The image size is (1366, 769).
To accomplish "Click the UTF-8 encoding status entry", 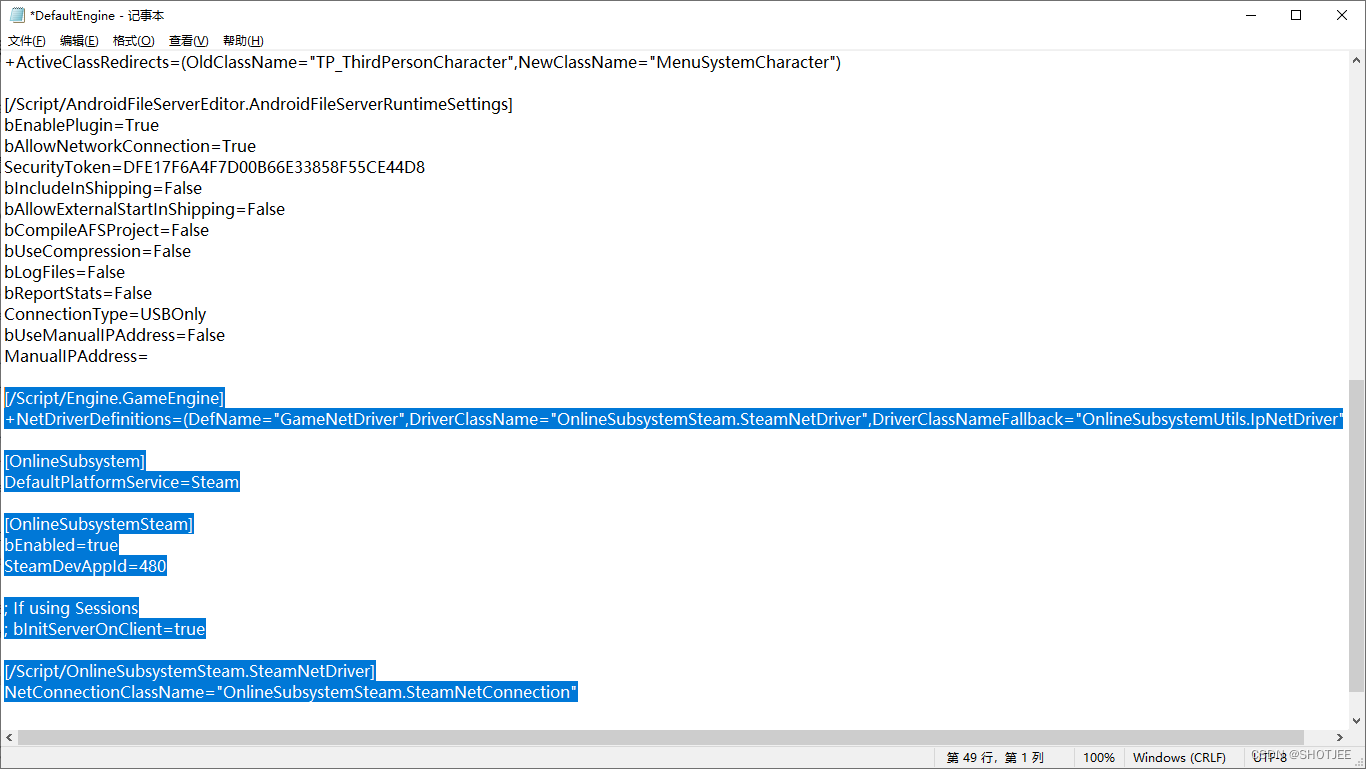I will (x=1270, y=758).
